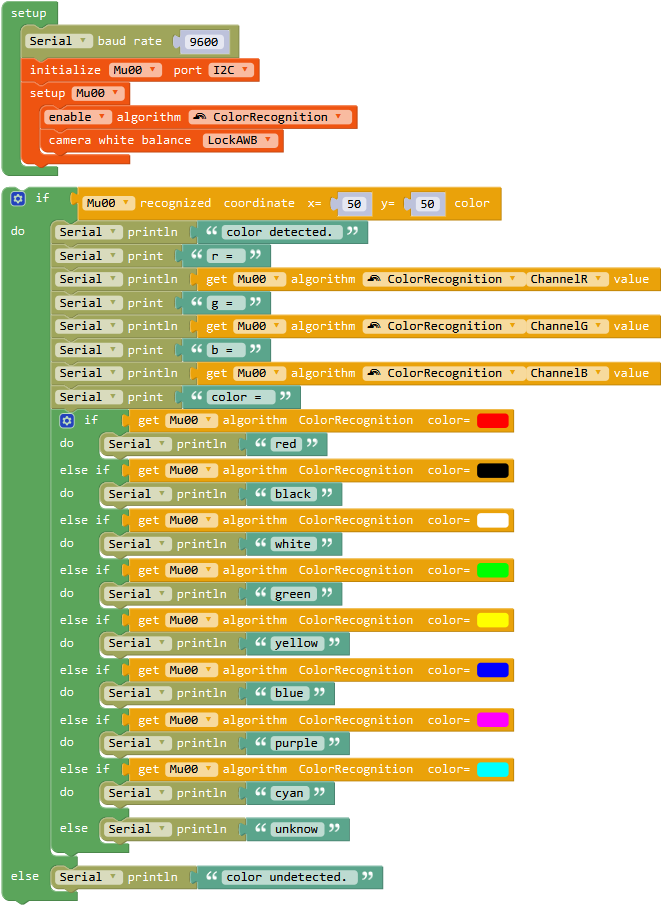Screen dimensions: 664x906
Task: Open the LockAWB white balance dropdown
Action: [x=240, y=140]
